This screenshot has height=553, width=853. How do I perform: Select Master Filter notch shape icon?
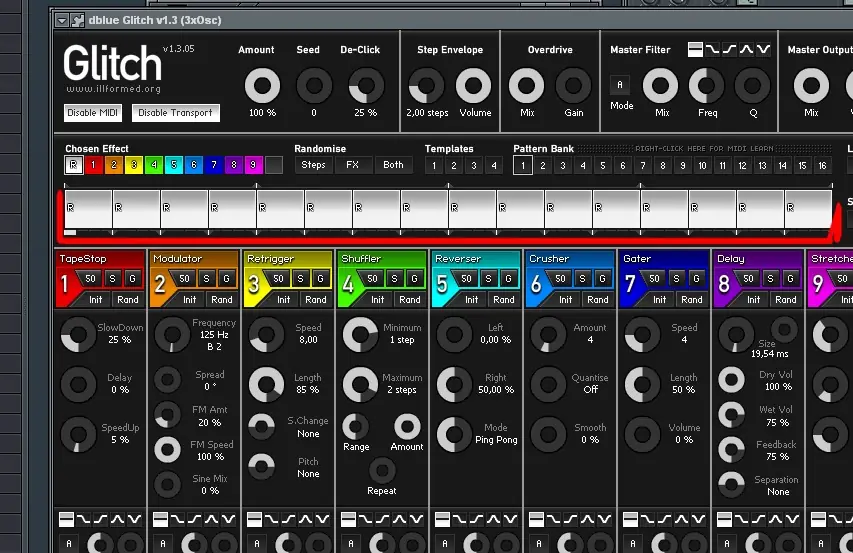point(763,49)
